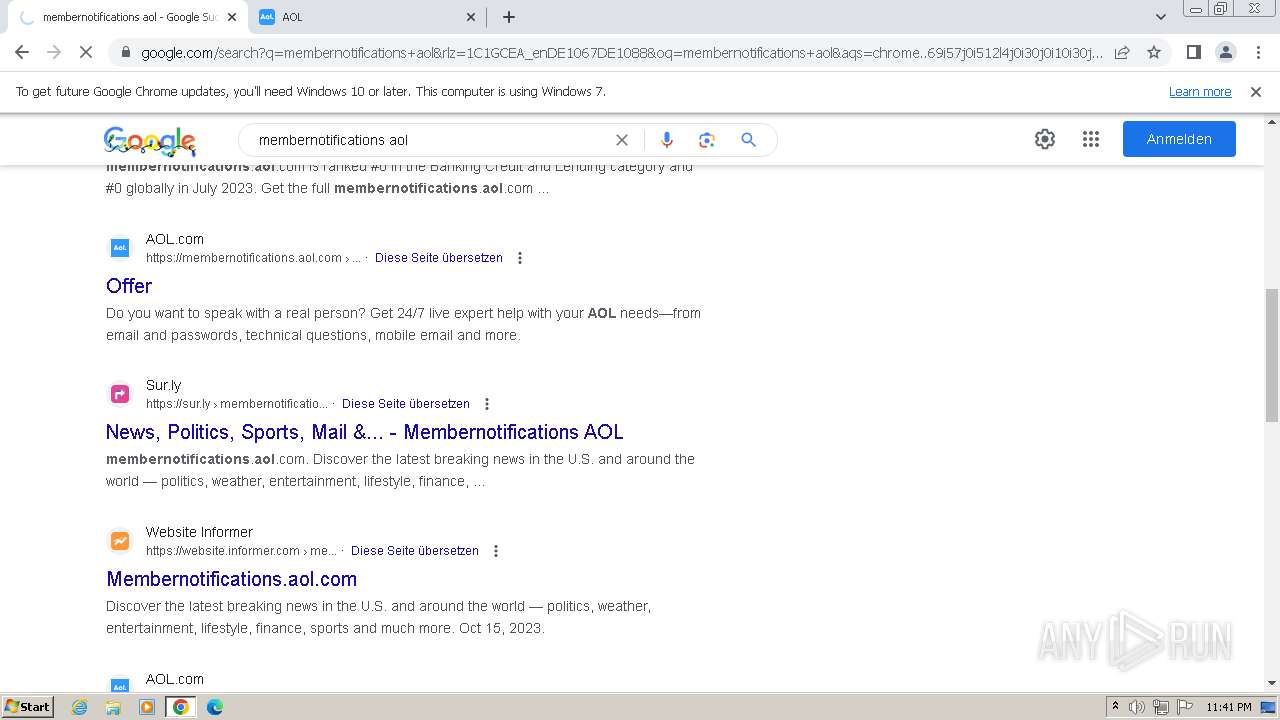Click the taskbar clock 11:41 PM

1229,707
